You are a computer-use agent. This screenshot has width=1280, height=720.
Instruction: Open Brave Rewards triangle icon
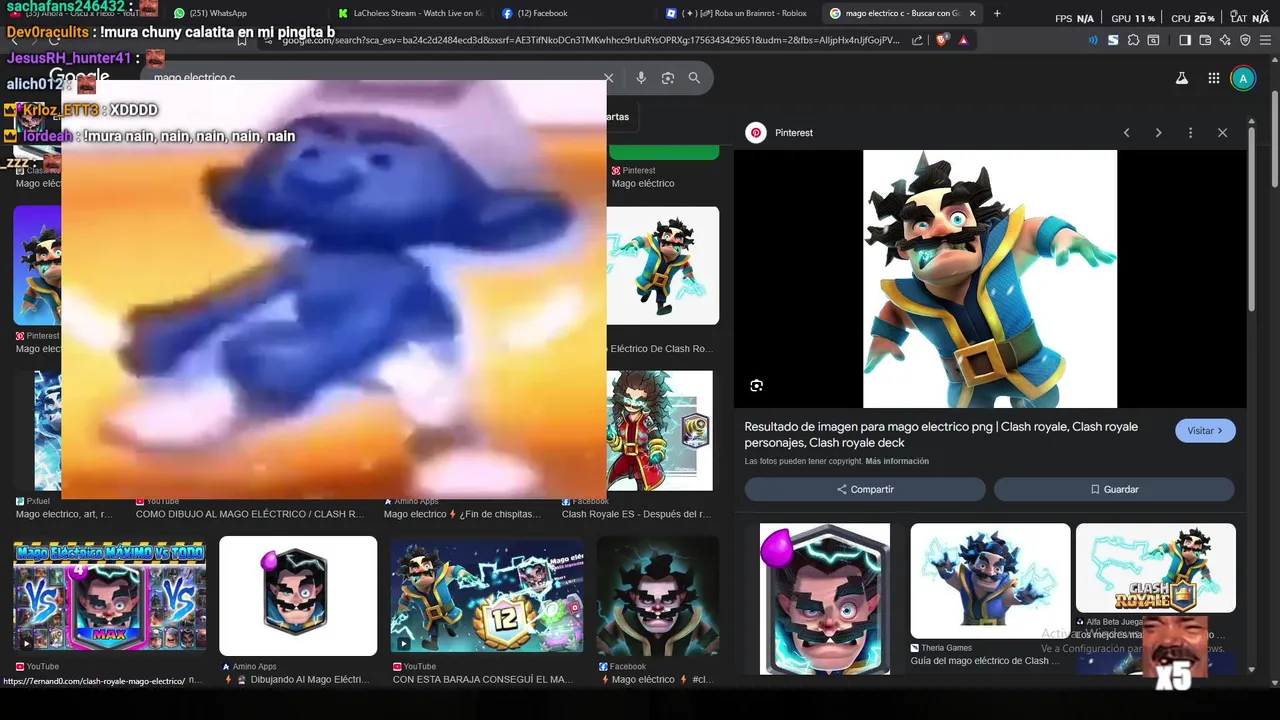(x=963, y=41)
